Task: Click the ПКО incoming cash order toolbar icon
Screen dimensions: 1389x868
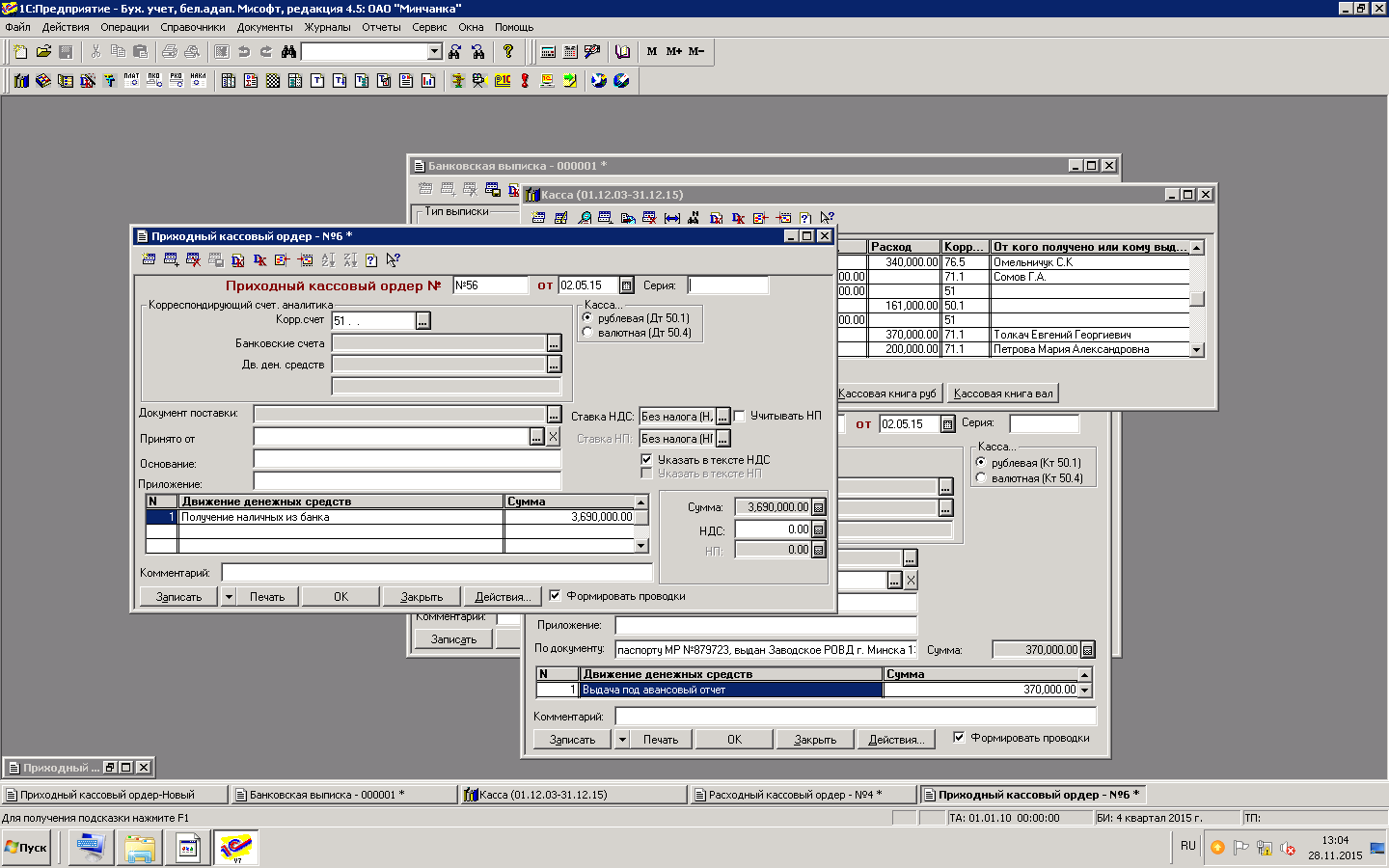Action: [x=153, y=80]
